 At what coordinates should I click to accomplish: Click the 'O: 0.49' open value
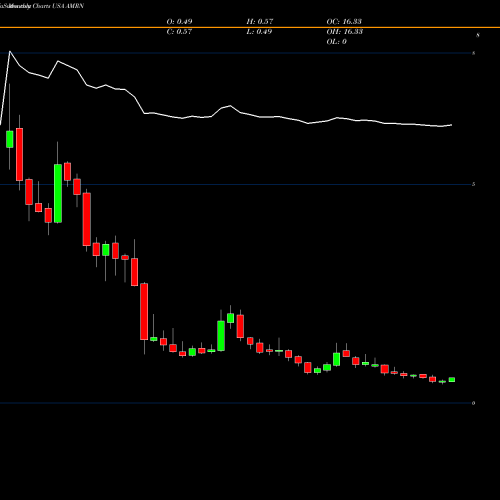179,22
